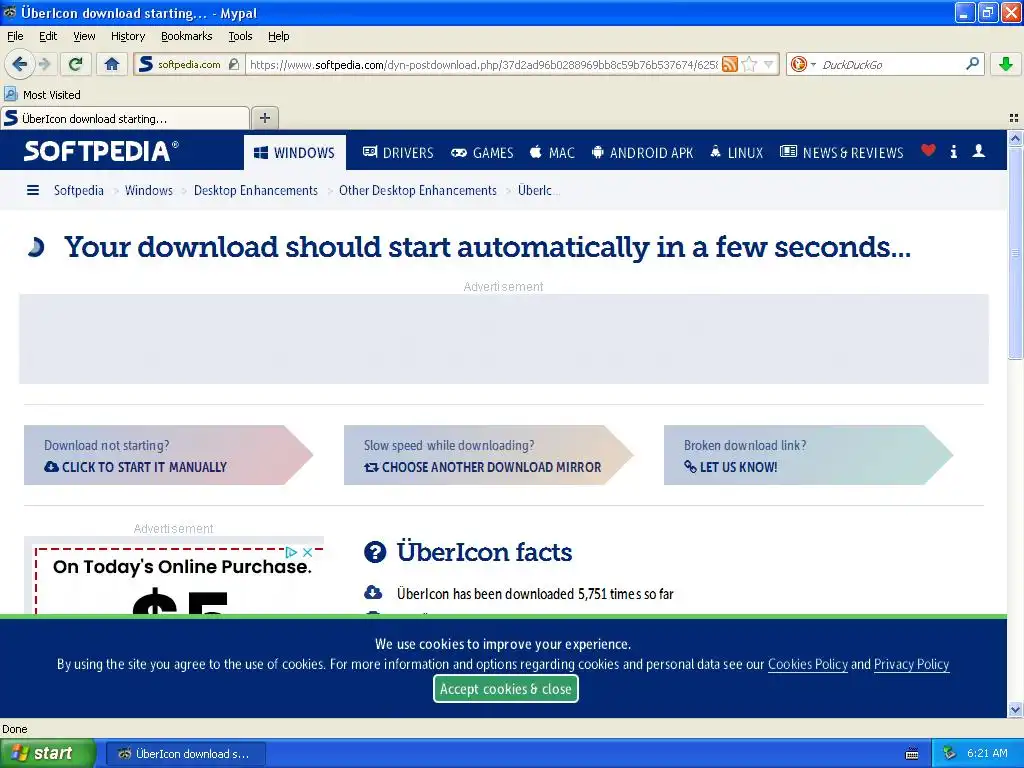Reload the page with the refresh icon
This screenshot has width=1024, height=768.
pos(76,64)
